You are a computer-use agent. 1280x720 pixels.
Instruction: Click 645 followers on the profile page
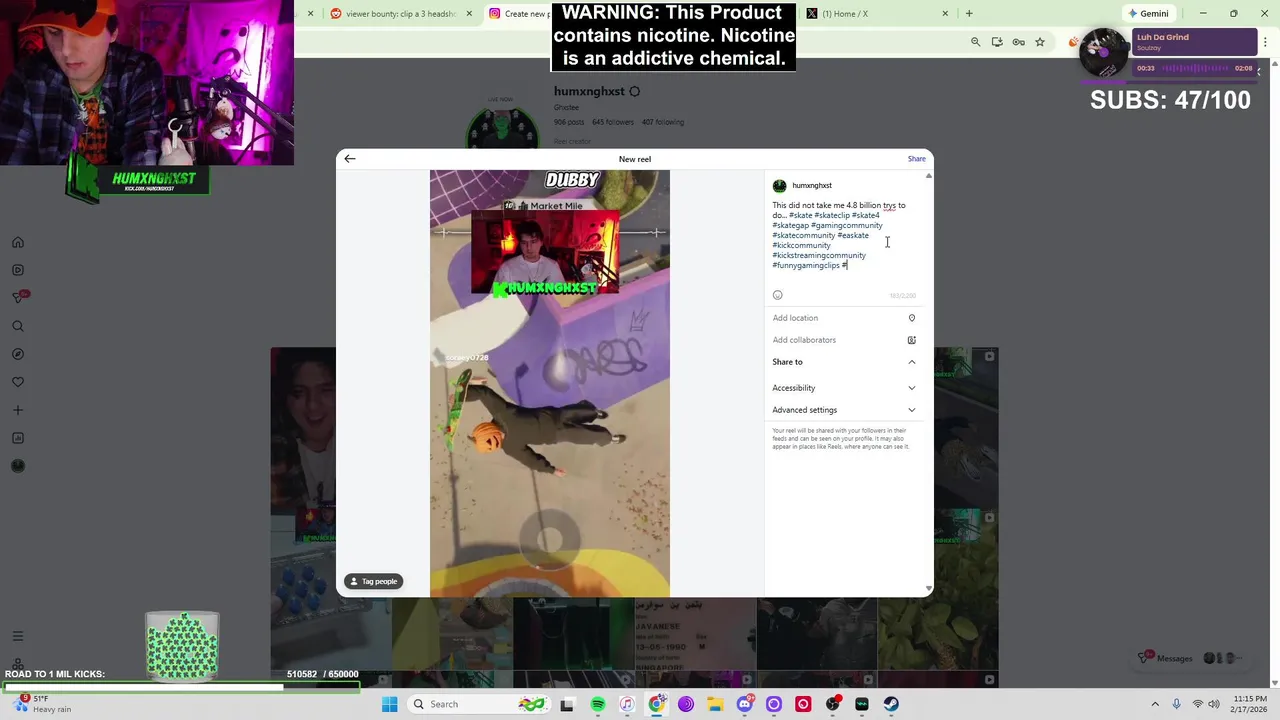[x=612, y=122]
